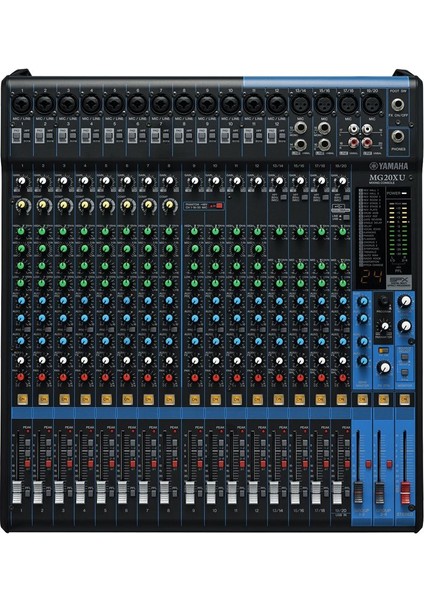Viewport: 424px width, 600px height.
Task: Click the channel 12 green LOW EQ knob
Action: (258, 283)
